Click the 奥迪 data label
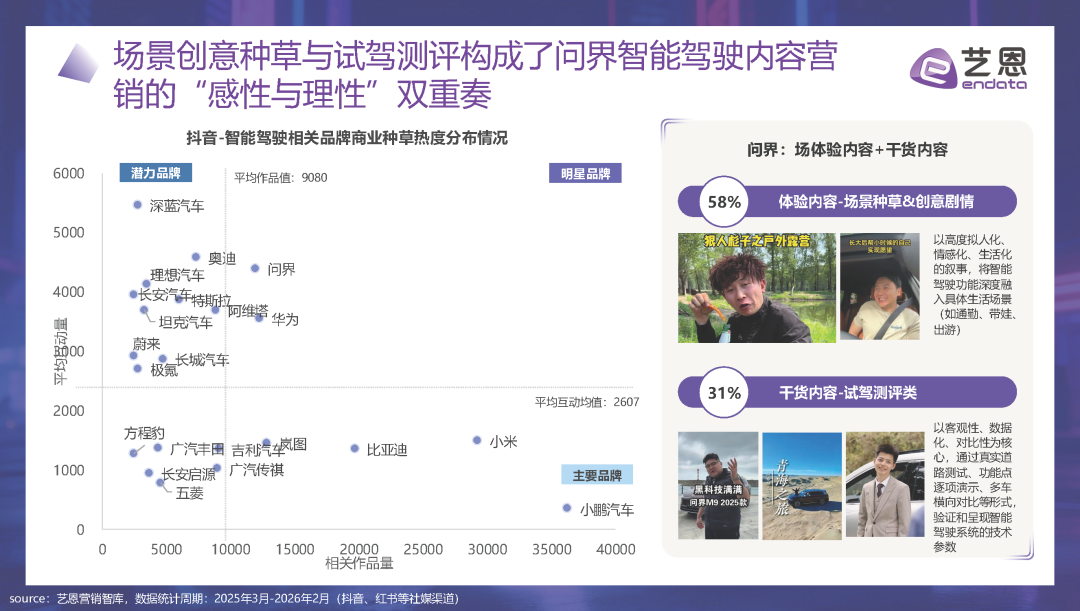Image resolution: width=1080 pixels, height=611 pixels. (x=222, y=258)
